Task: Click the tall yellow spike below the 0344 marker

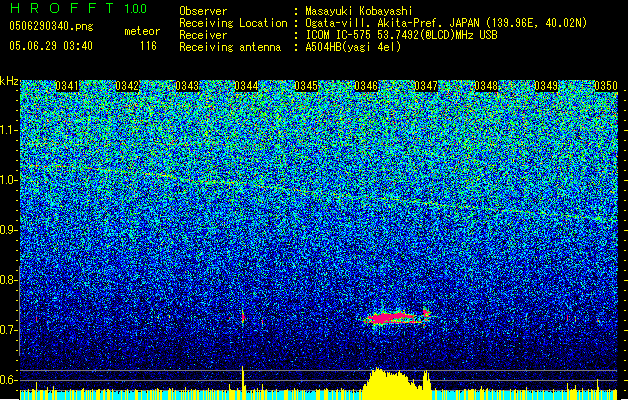Action: [x=243, y=381]
